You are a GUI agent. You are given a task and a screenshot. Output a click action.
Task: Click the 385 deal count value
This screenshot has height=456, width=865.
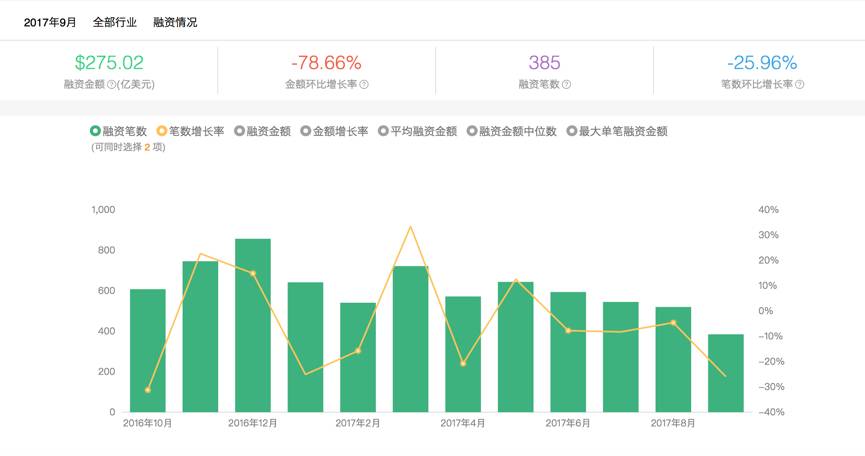[544, 62]
